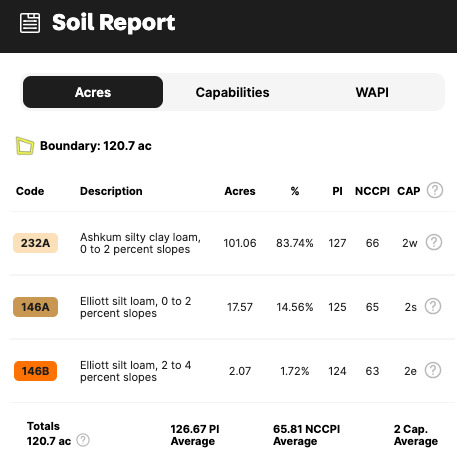The height and width of the screenshot is (467, 457).
Task: Click the help icon next to Totals
Action: click(x=83, y=440)
